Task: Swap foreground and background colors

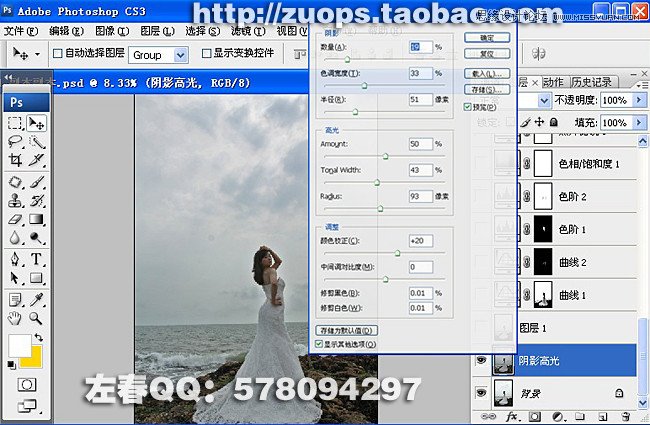Action: [x=39, y=337]
